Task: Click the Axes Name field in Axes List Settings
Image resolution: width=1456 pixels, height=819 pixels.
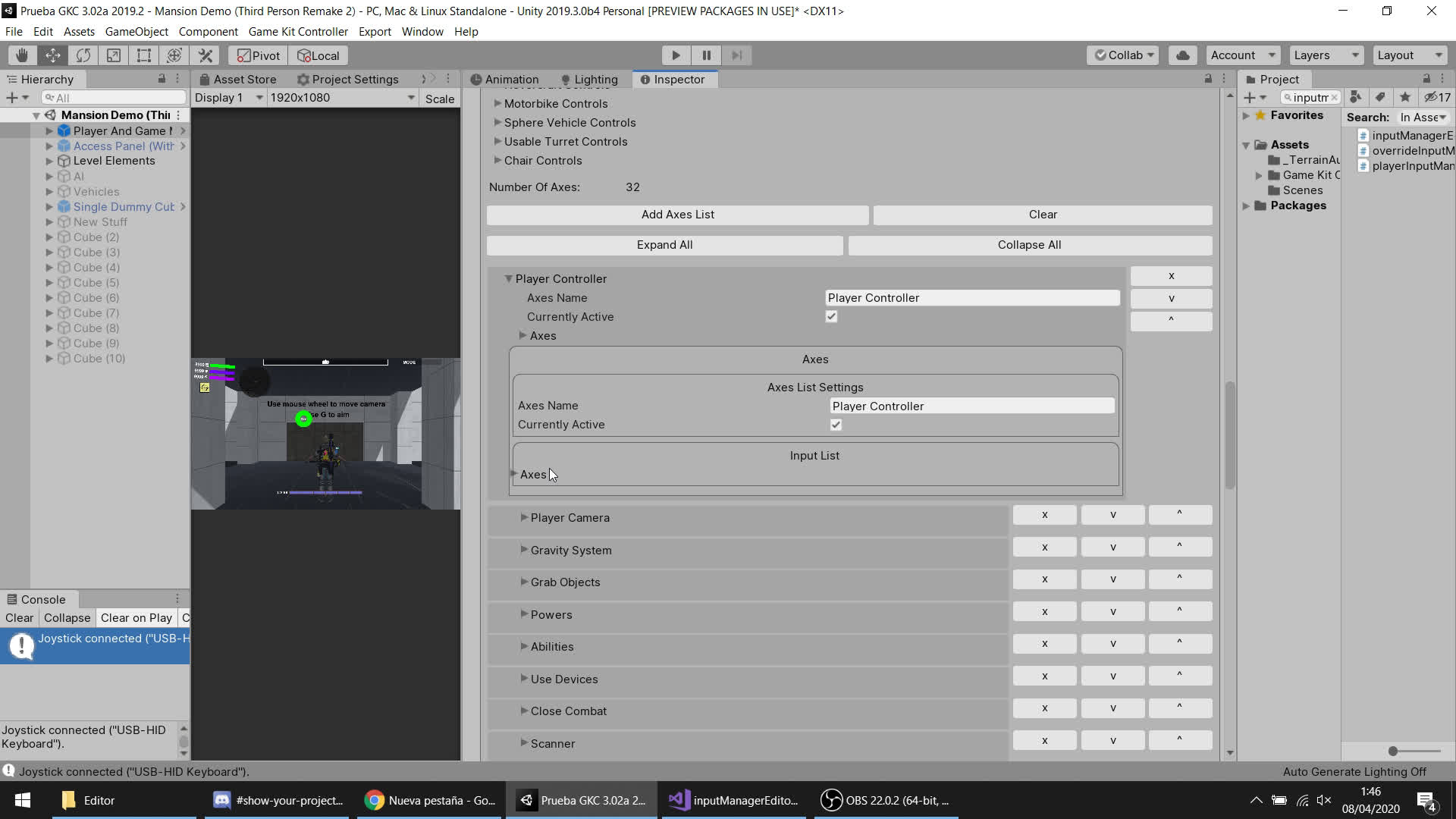Action: point(971,406)
